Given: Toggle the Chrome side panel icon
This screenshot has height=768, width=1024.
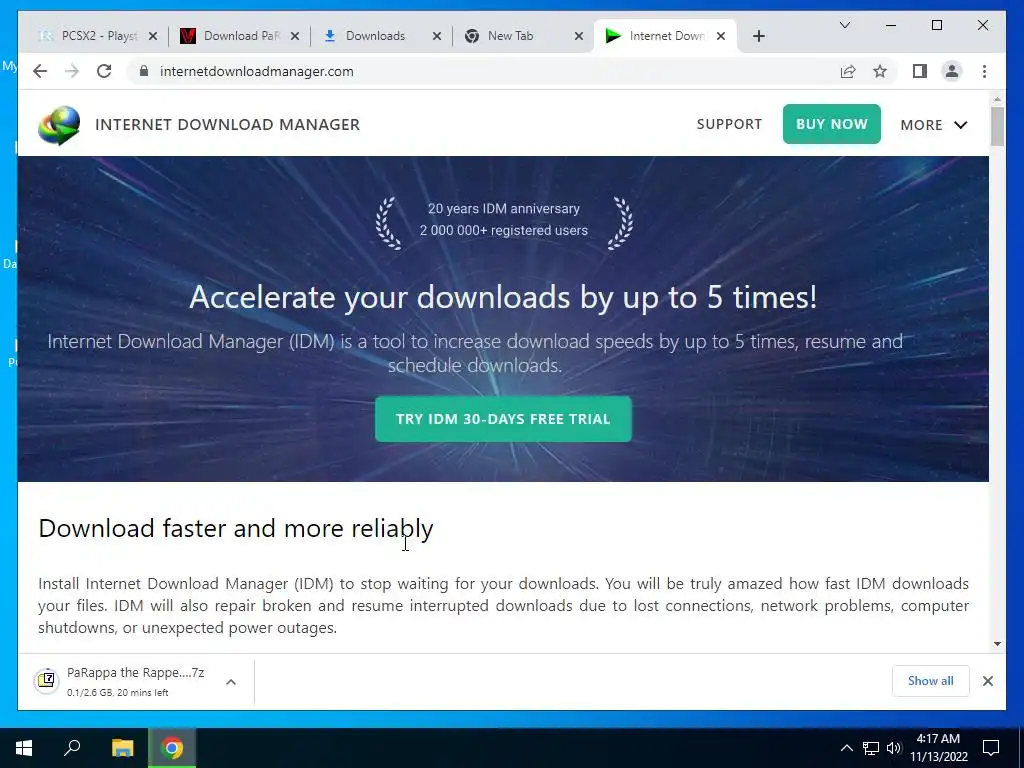Looking at the screenshot, I should click(x=920, y=71).
